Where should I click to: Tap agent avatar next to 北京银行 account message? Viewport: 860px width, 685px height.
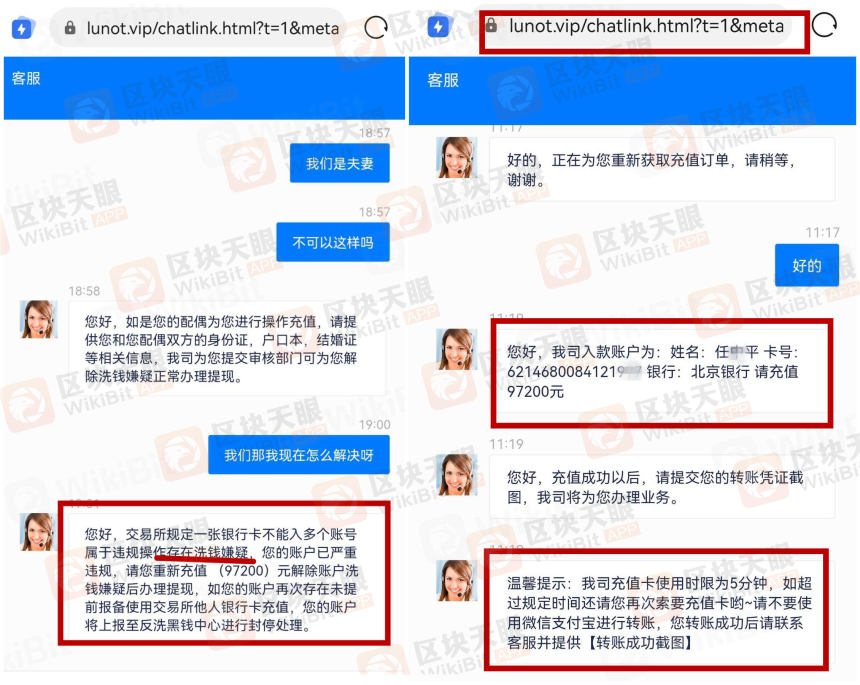click(456, 349)
